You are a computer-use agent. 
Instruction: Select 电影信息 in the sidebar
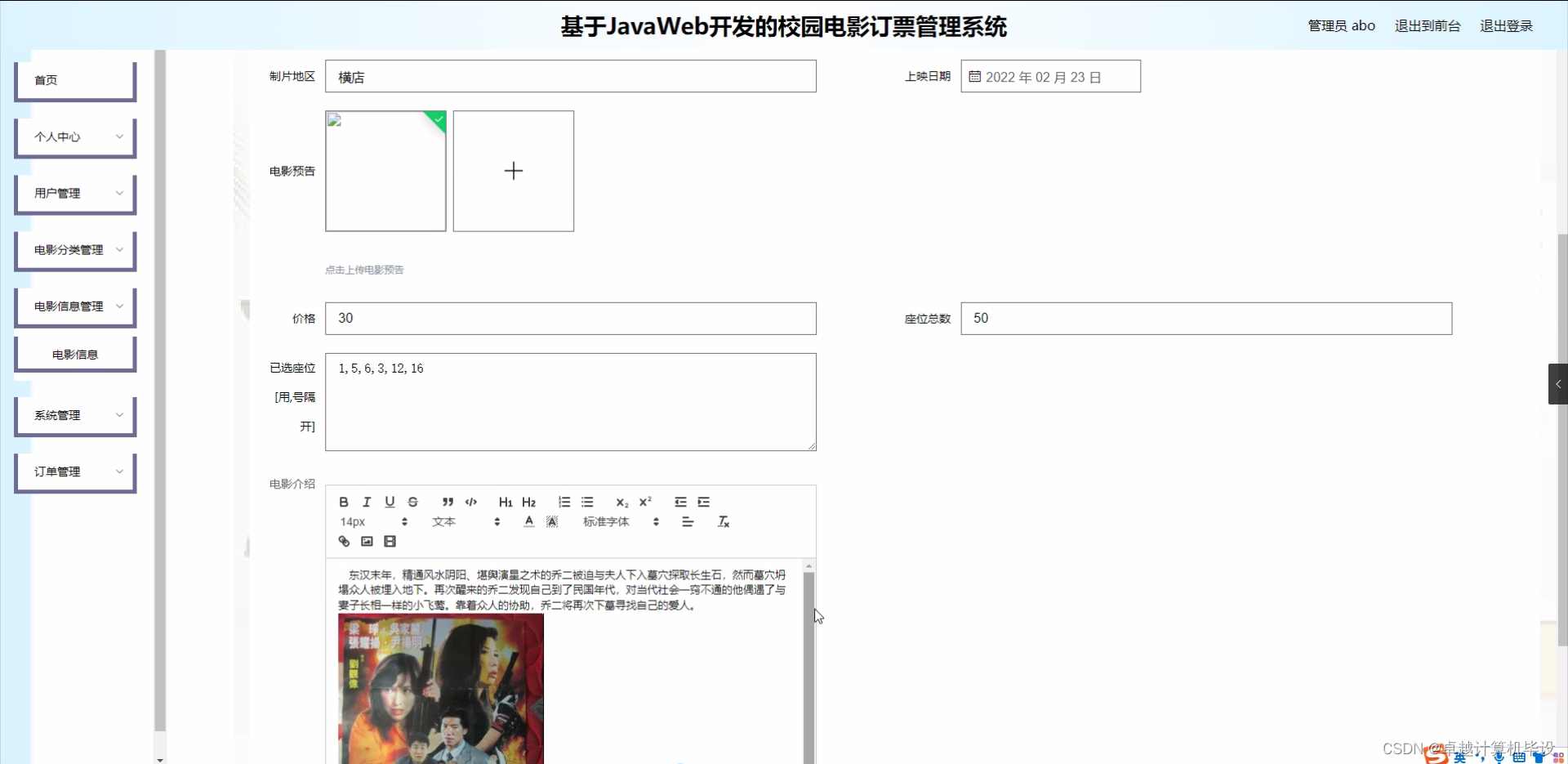75,353
